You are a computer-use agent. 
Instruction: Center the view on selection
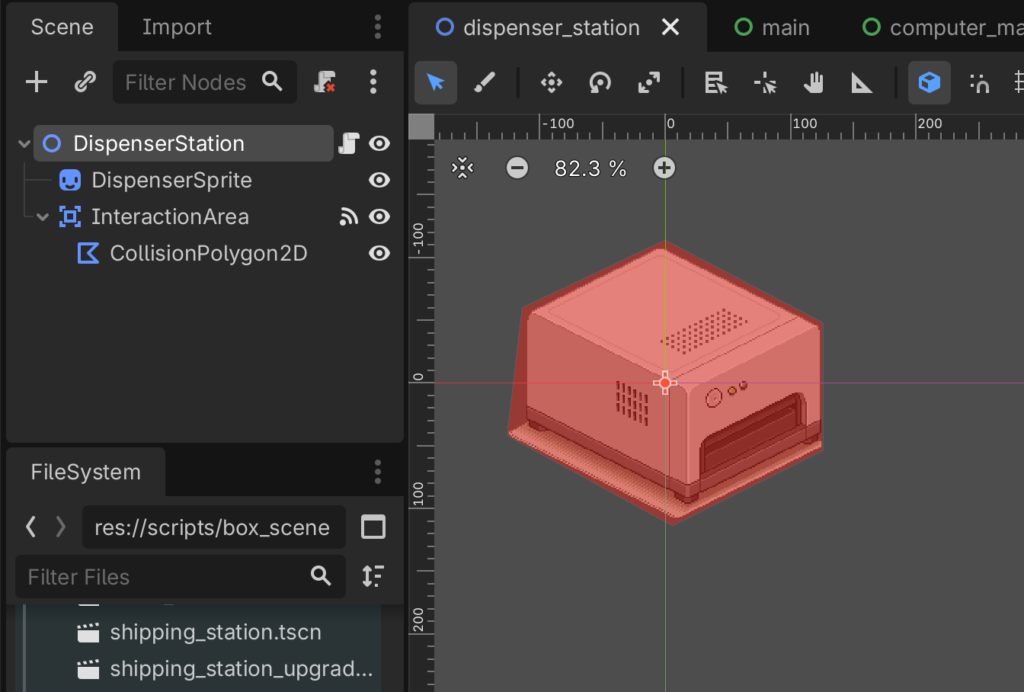(x=462, y=168)
